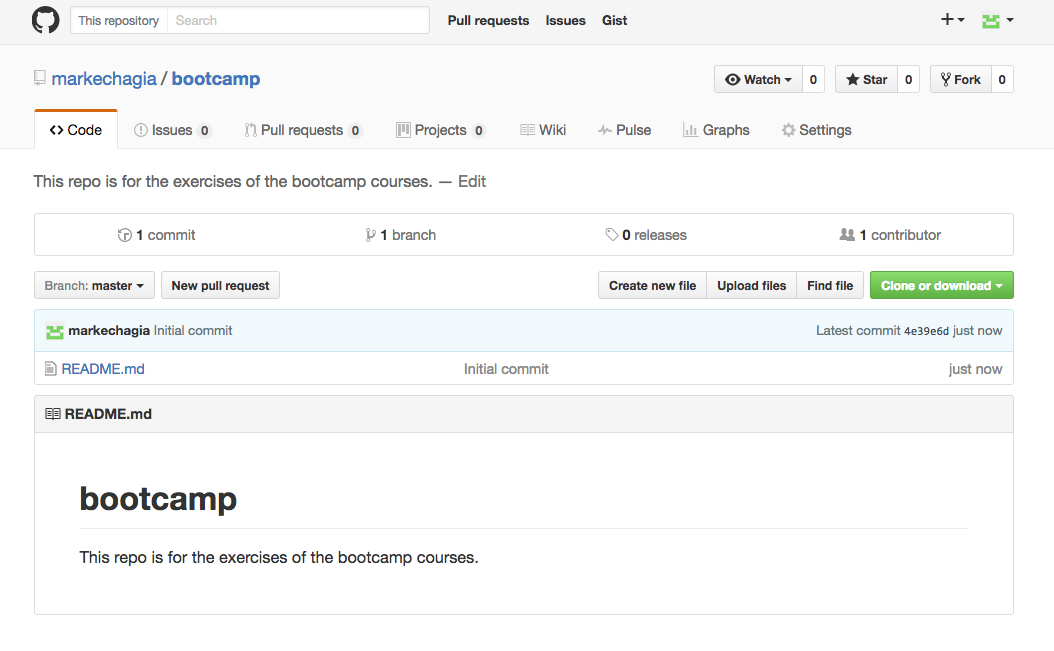The width and height of the screenshot is (1054, 651).
Task: Open Initial commit message in latest commit bar
Action: point(193,330)
